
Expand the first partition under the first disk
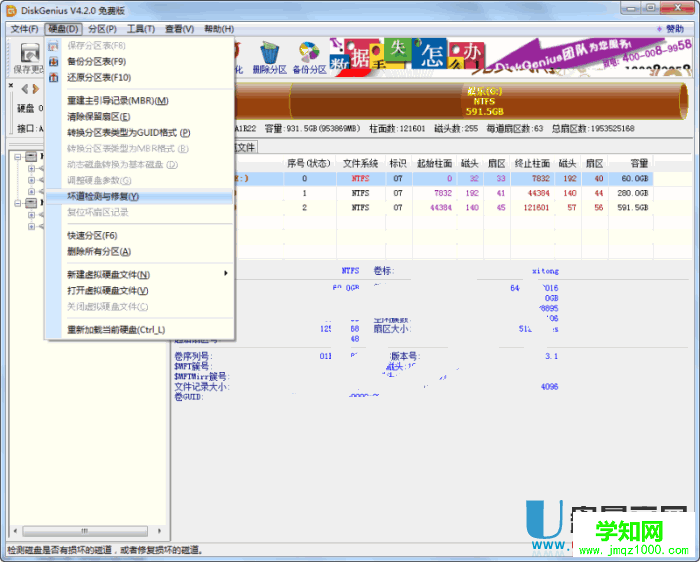31,168
